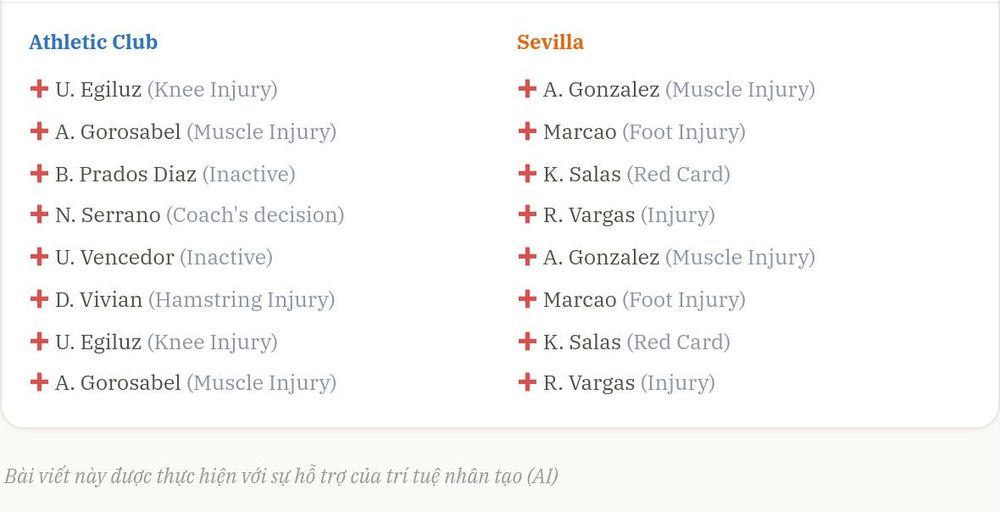Image resolution: width=1000 pixels, height=512 pixels.
Task: Open the Sevilla team heading
Action: [550, 42]
